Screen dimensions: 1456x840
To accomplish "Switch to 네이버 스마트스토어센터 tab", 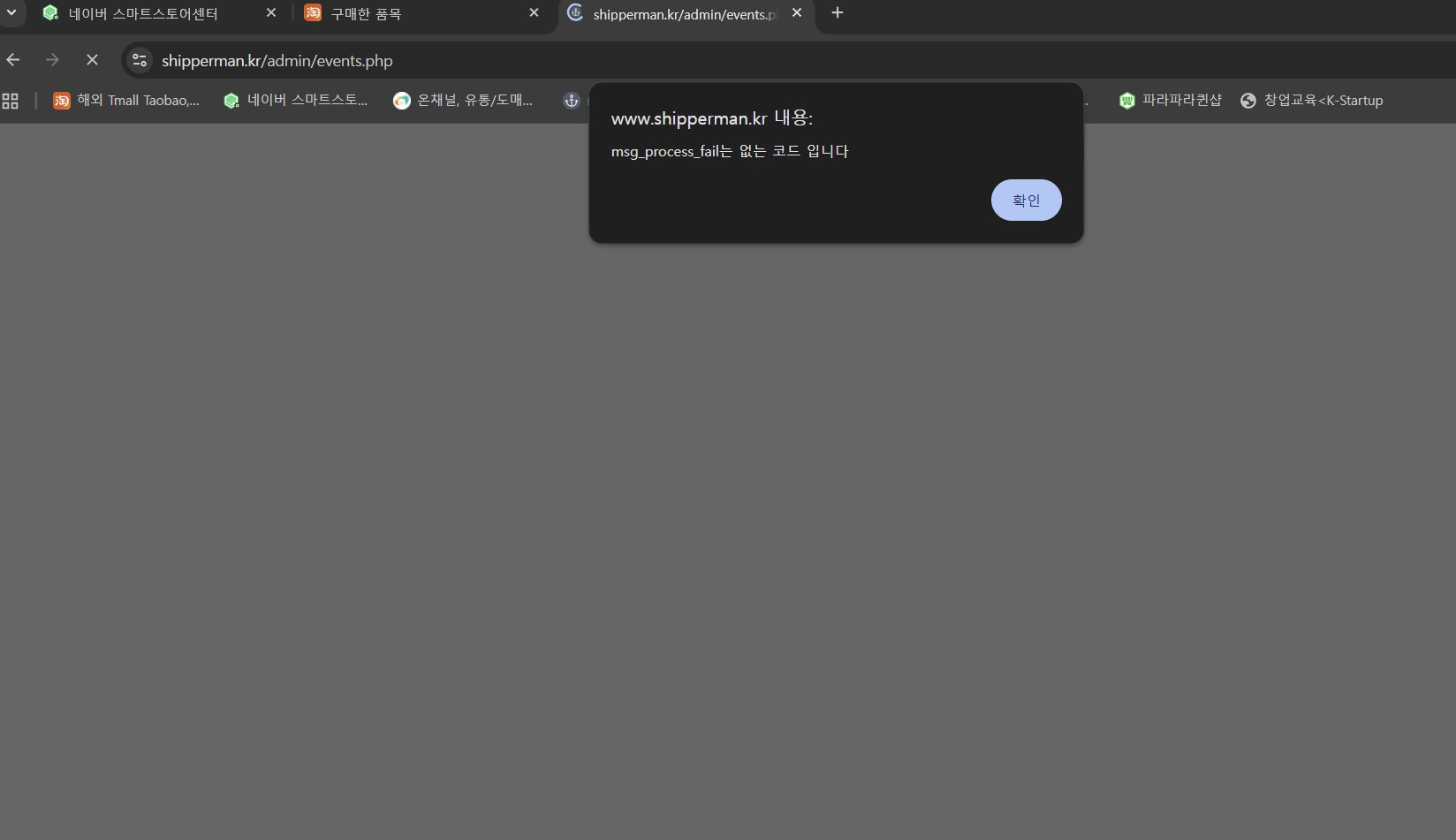I will pos(143,14).
